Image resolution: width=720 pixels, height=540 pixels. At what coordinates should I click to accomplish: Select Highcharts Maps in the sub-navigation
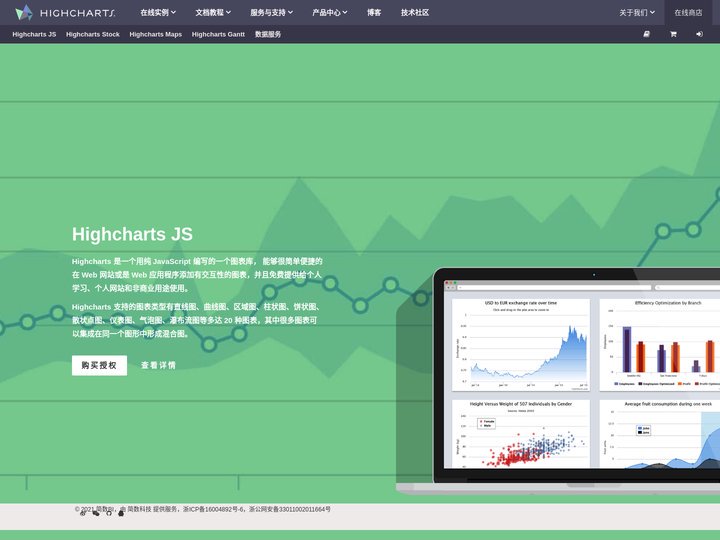[x=156, y=34]
